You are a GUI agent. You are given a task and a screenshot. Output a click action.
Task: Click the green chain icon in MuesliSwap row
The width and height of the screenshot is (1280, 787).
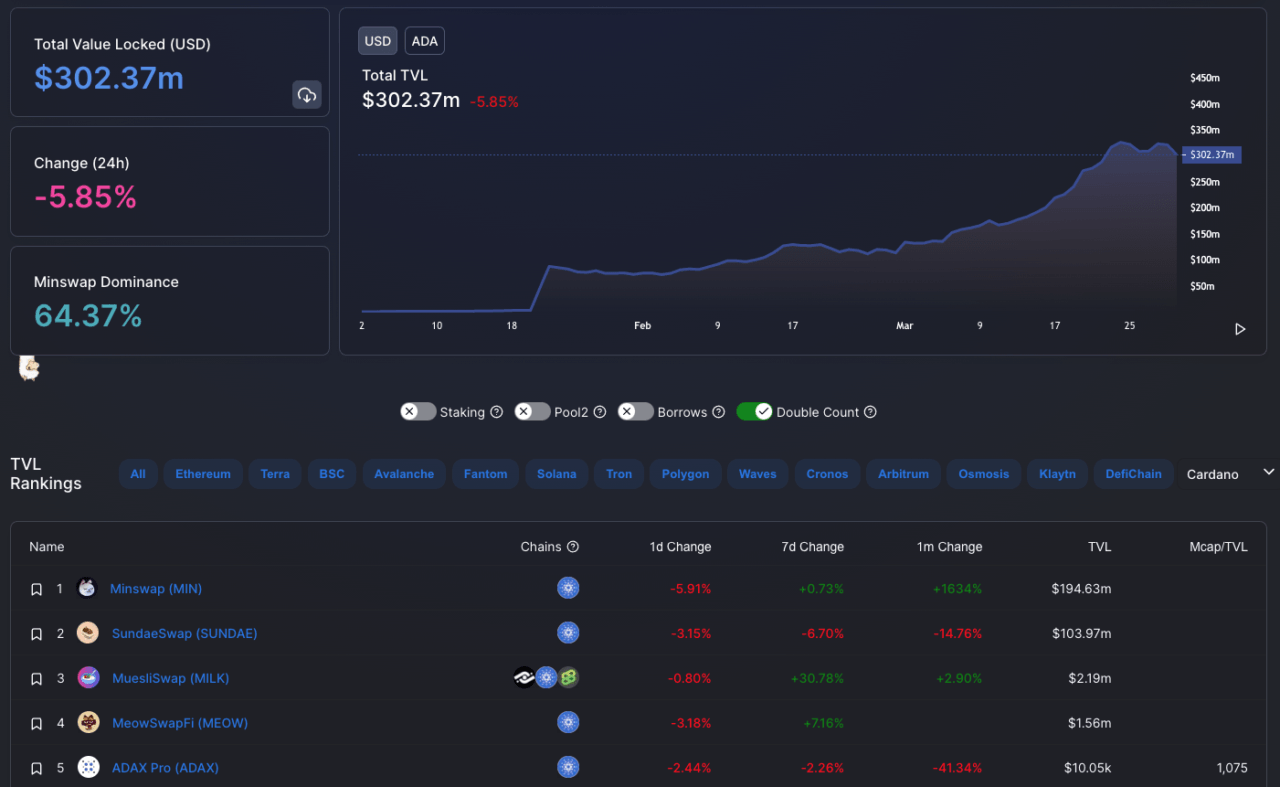pyautogui.click(x=569, y=678)
